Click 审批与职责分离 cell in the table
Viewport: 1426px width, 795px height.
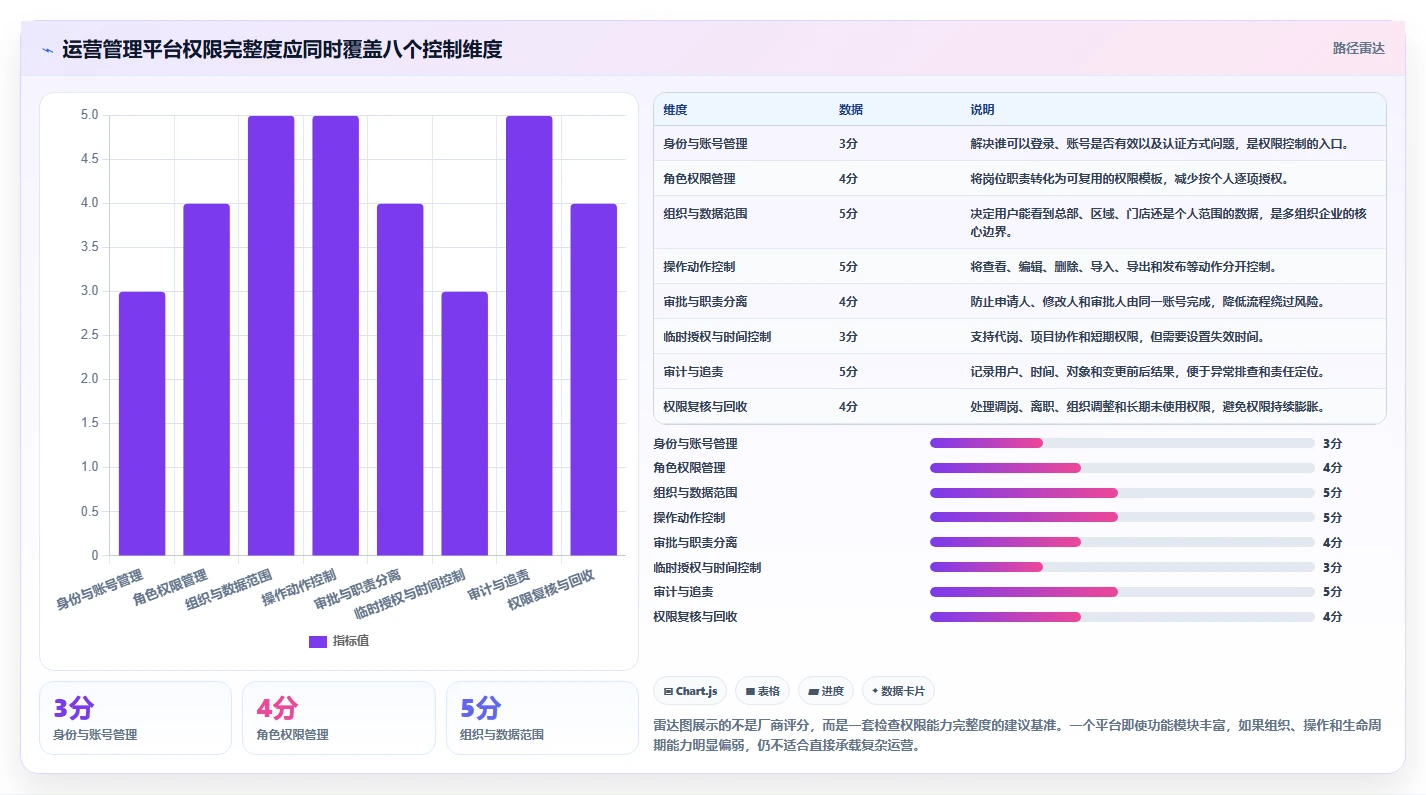click(705, 302)
